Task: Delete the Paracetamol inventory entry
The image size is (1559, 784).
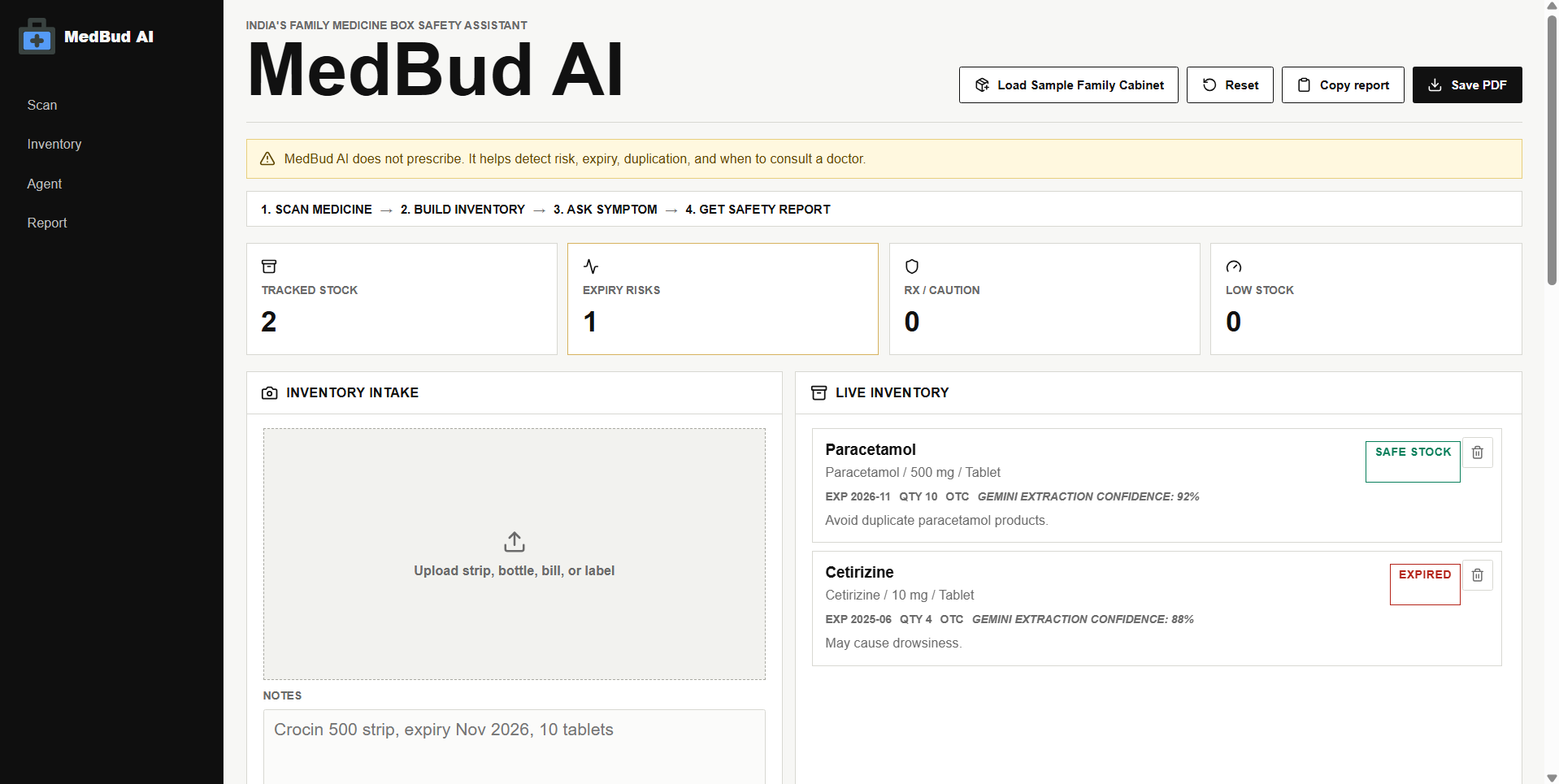Action: [1478, 453]
